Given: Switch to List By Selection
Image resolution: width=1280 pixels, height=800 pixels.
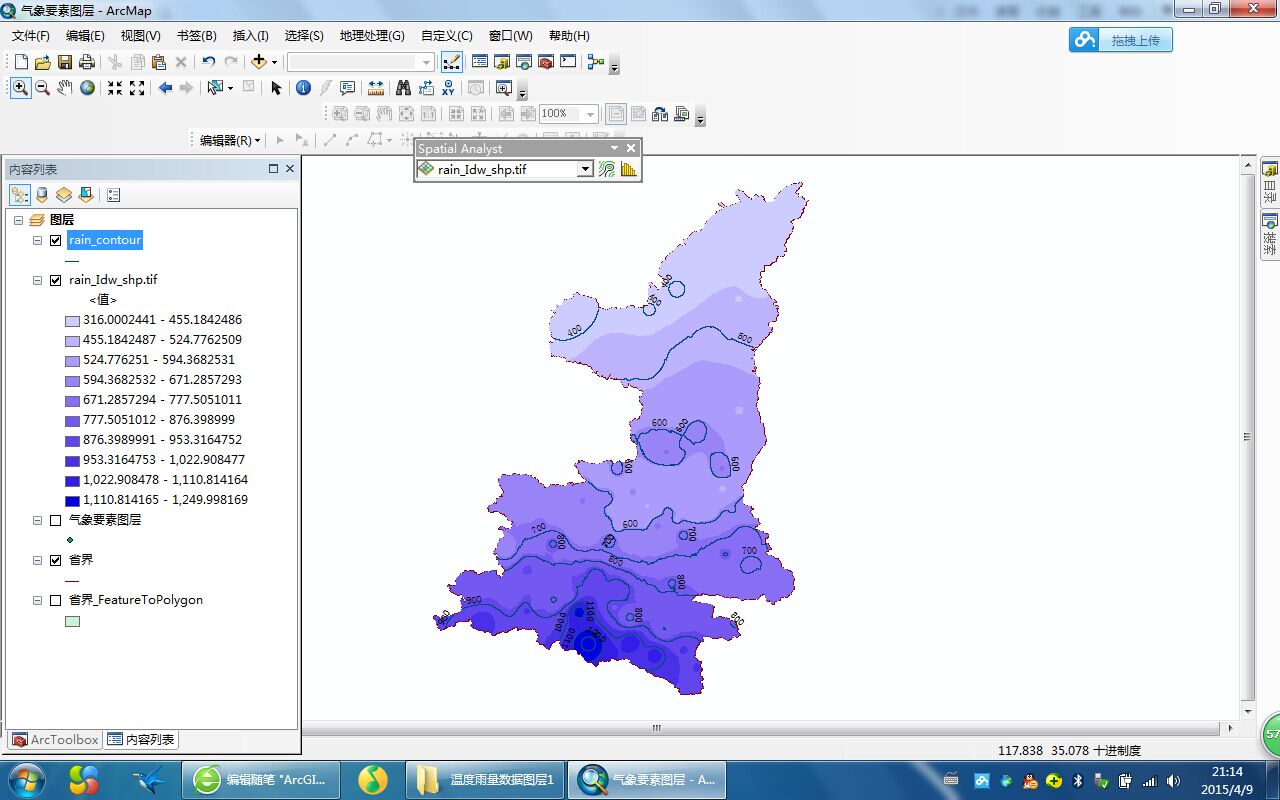Looking at the screenshot, I should pyautogui.click(x=86, y=195).
